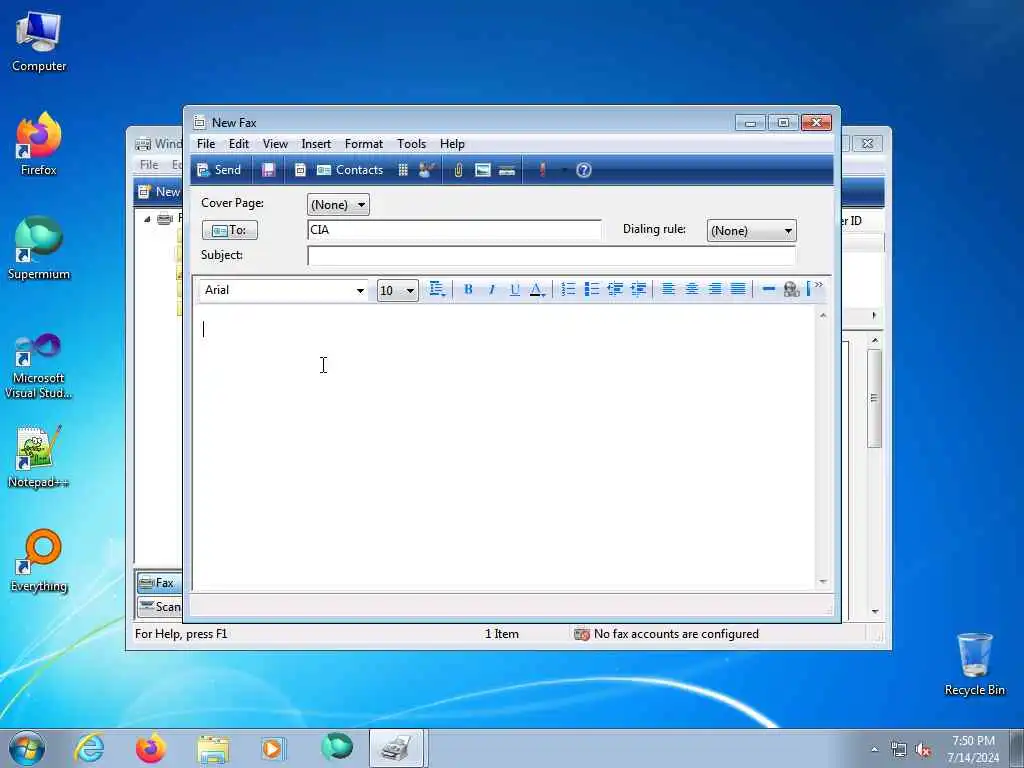
Task: Open the Insert menu
Action: 316,144
